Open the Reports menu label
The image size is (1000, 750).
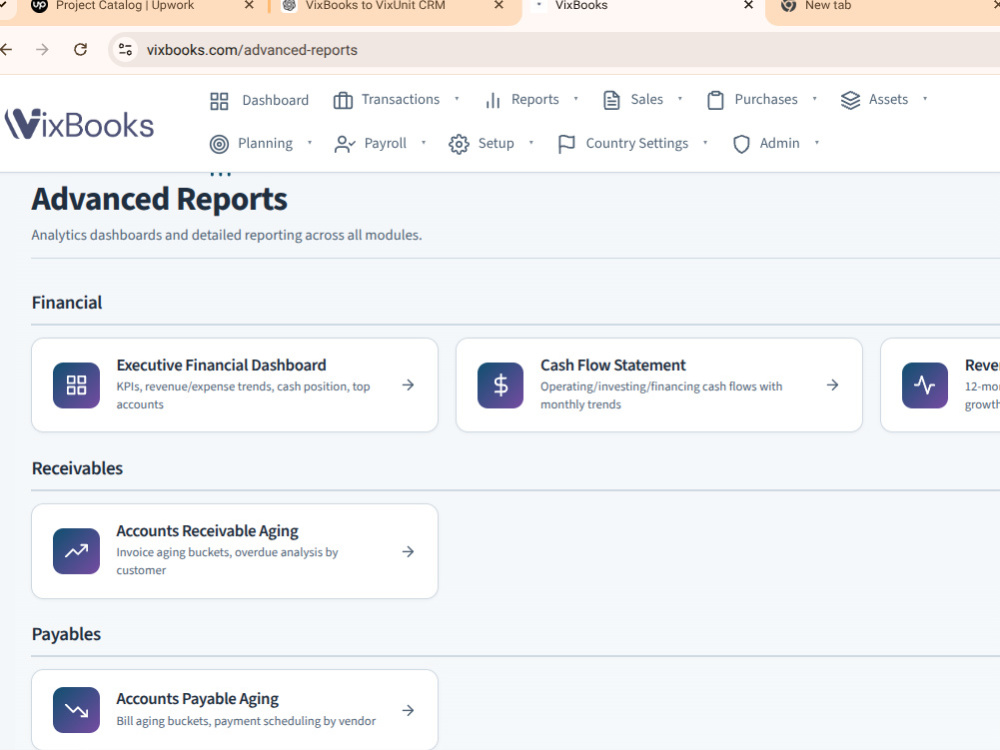(x=535, y=99)
